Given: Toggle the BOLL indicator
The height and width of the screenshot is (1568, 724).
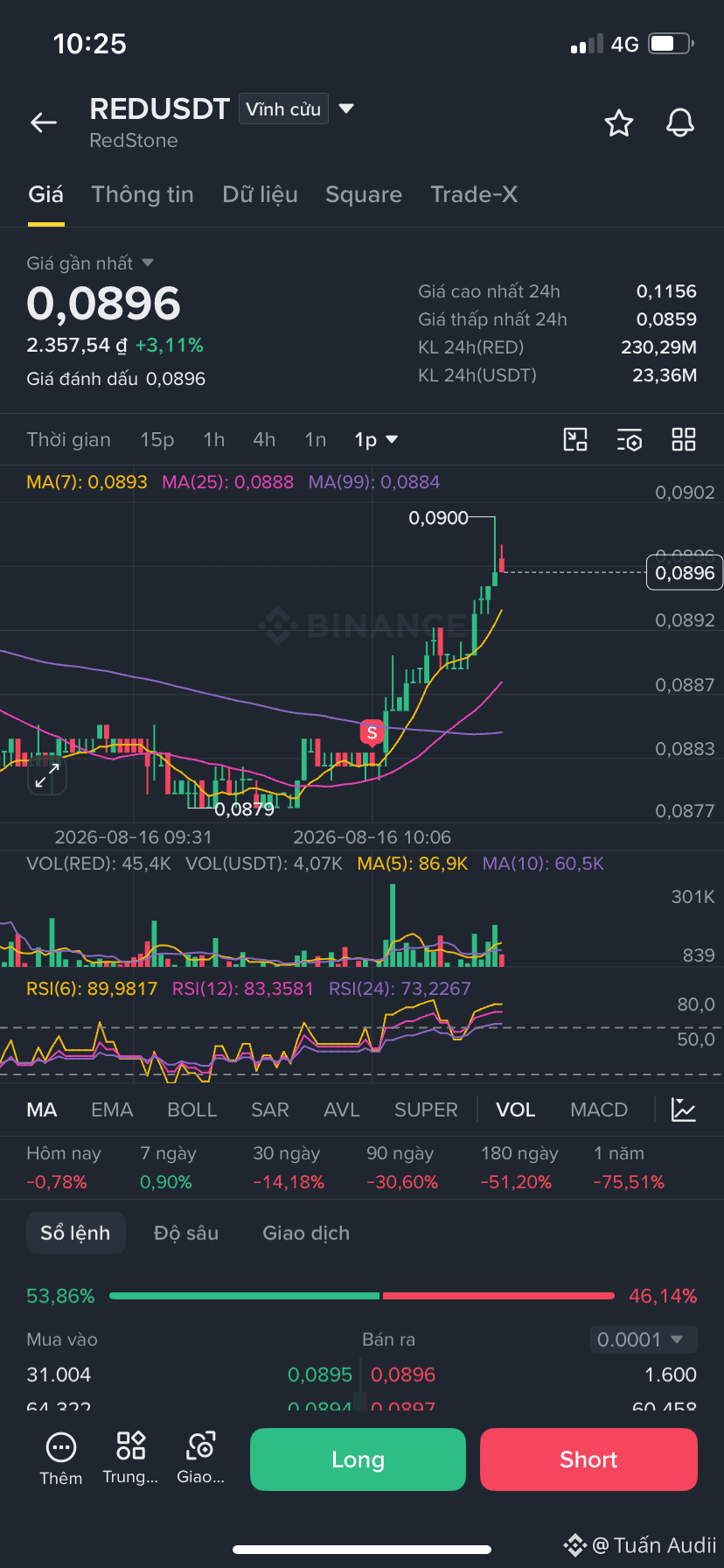Looking at the screenshot, I should pyautogui.click(x=191, y=1109).
